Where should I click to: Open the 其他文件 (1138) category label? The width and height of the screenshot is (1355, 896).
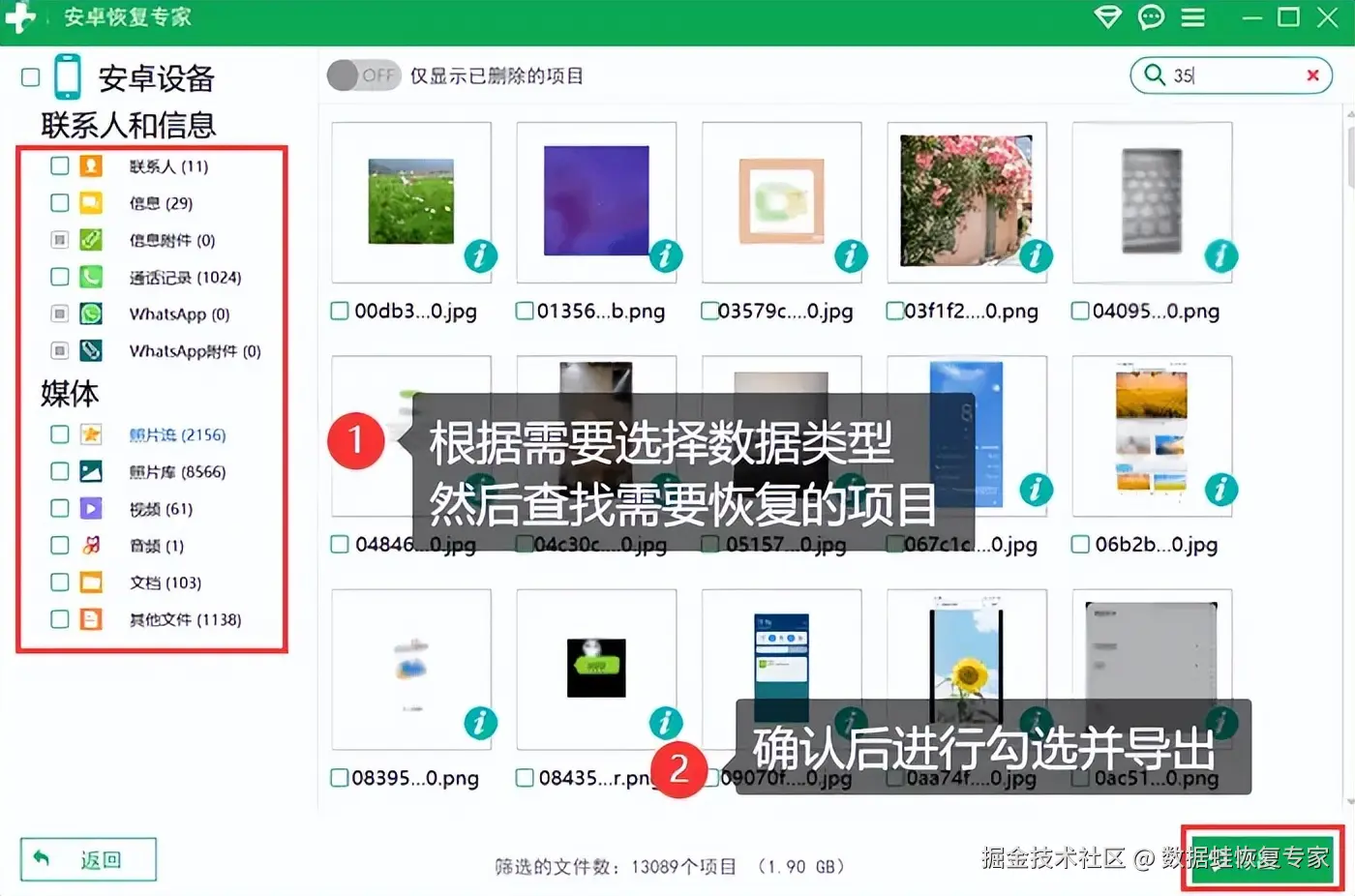click(x=185, y=620)
